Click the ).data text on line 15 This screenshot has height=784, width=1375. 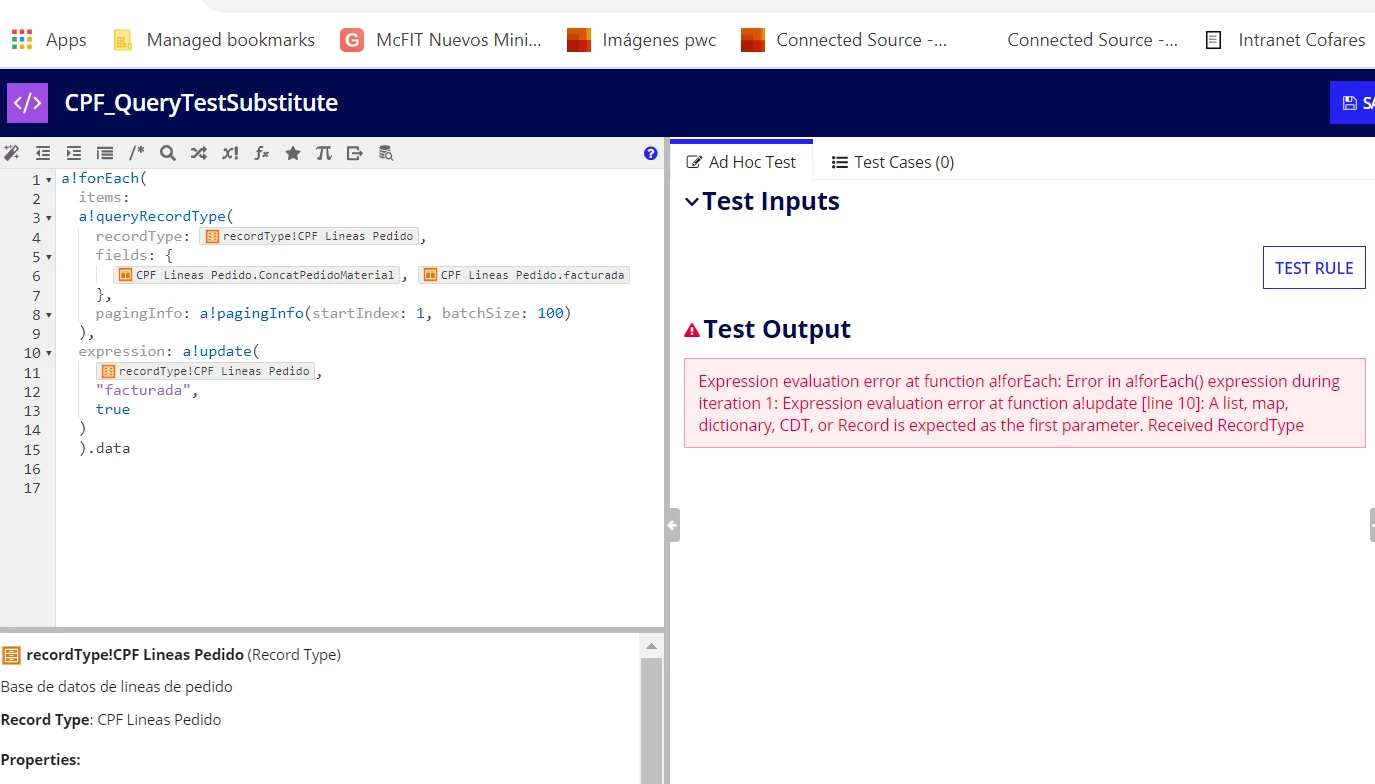point(104,448)
